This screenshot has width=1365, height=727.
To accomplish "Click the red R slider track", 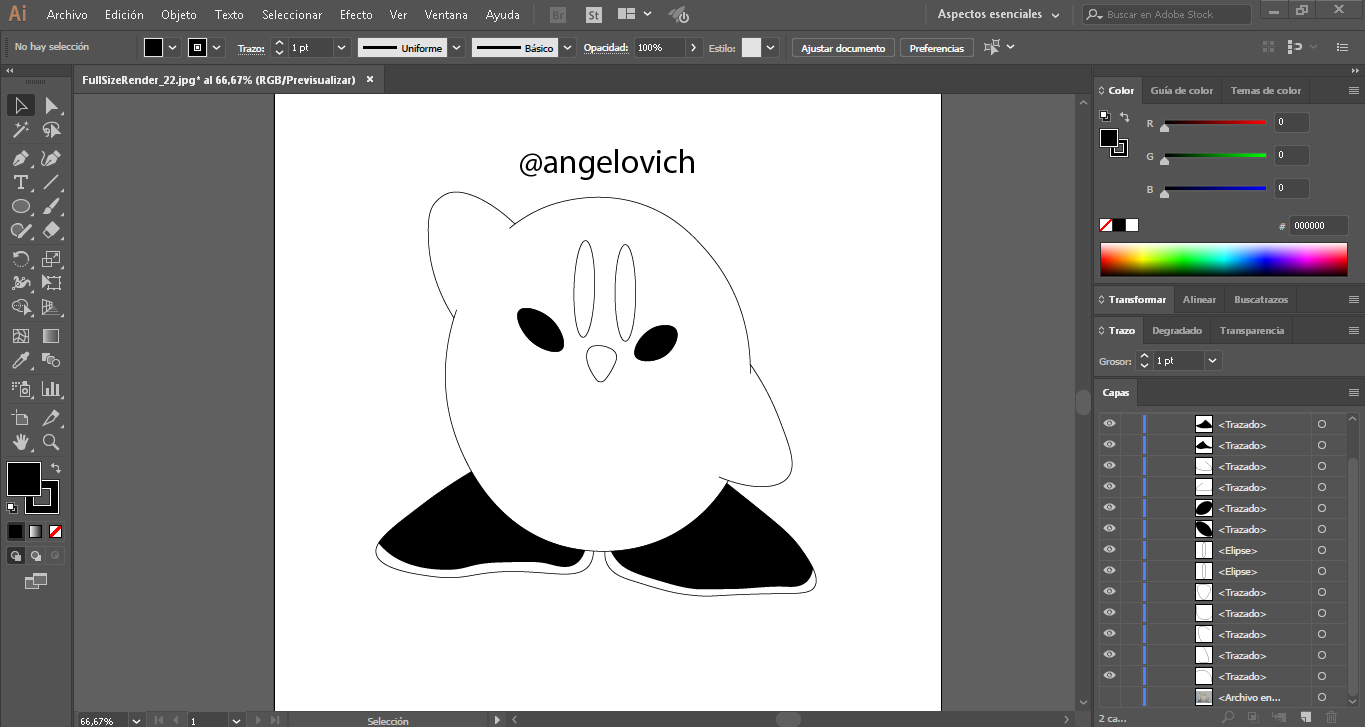I will pos(1215,122).
